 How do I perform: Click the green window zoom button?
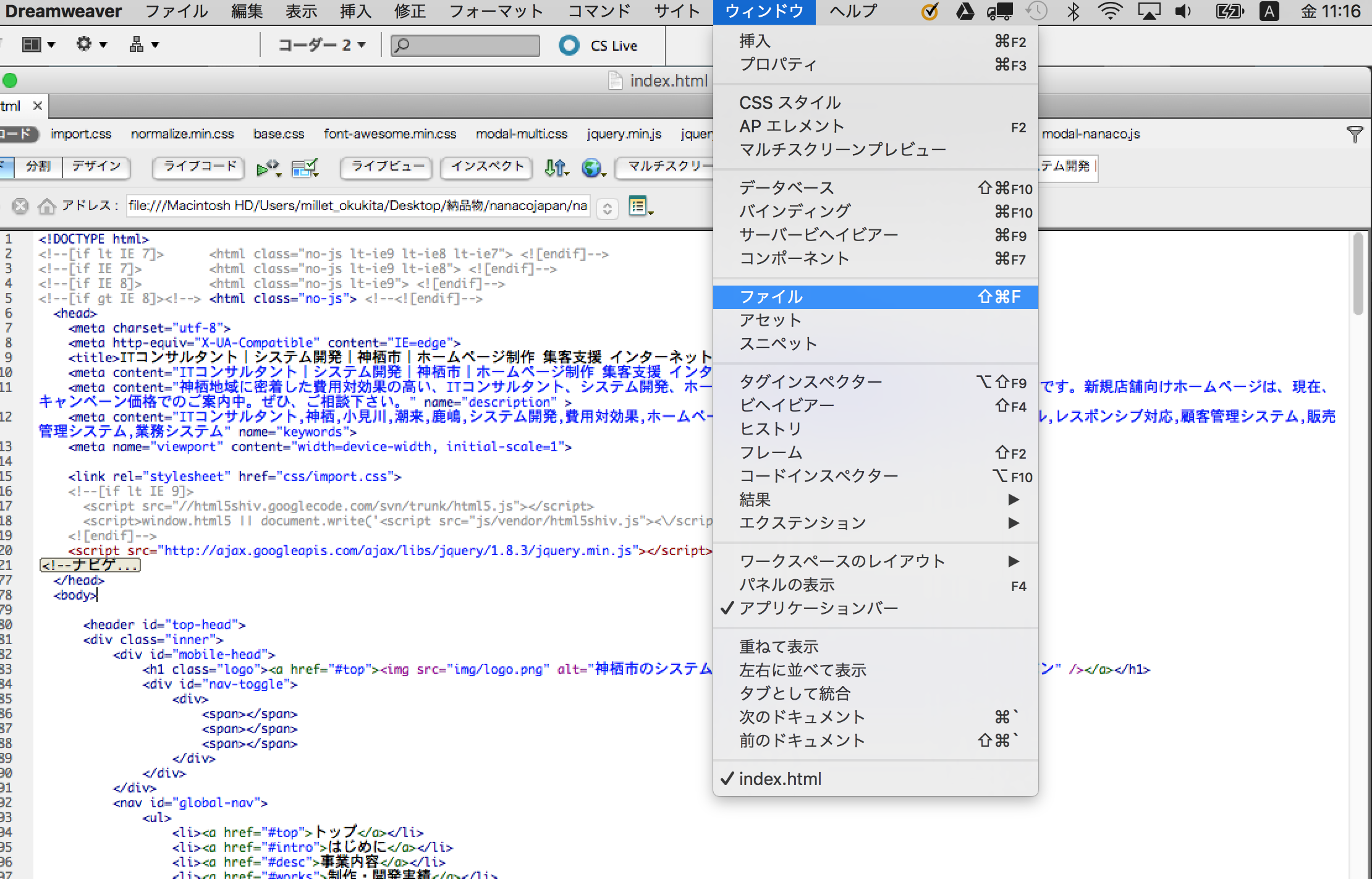pos(10,80)
